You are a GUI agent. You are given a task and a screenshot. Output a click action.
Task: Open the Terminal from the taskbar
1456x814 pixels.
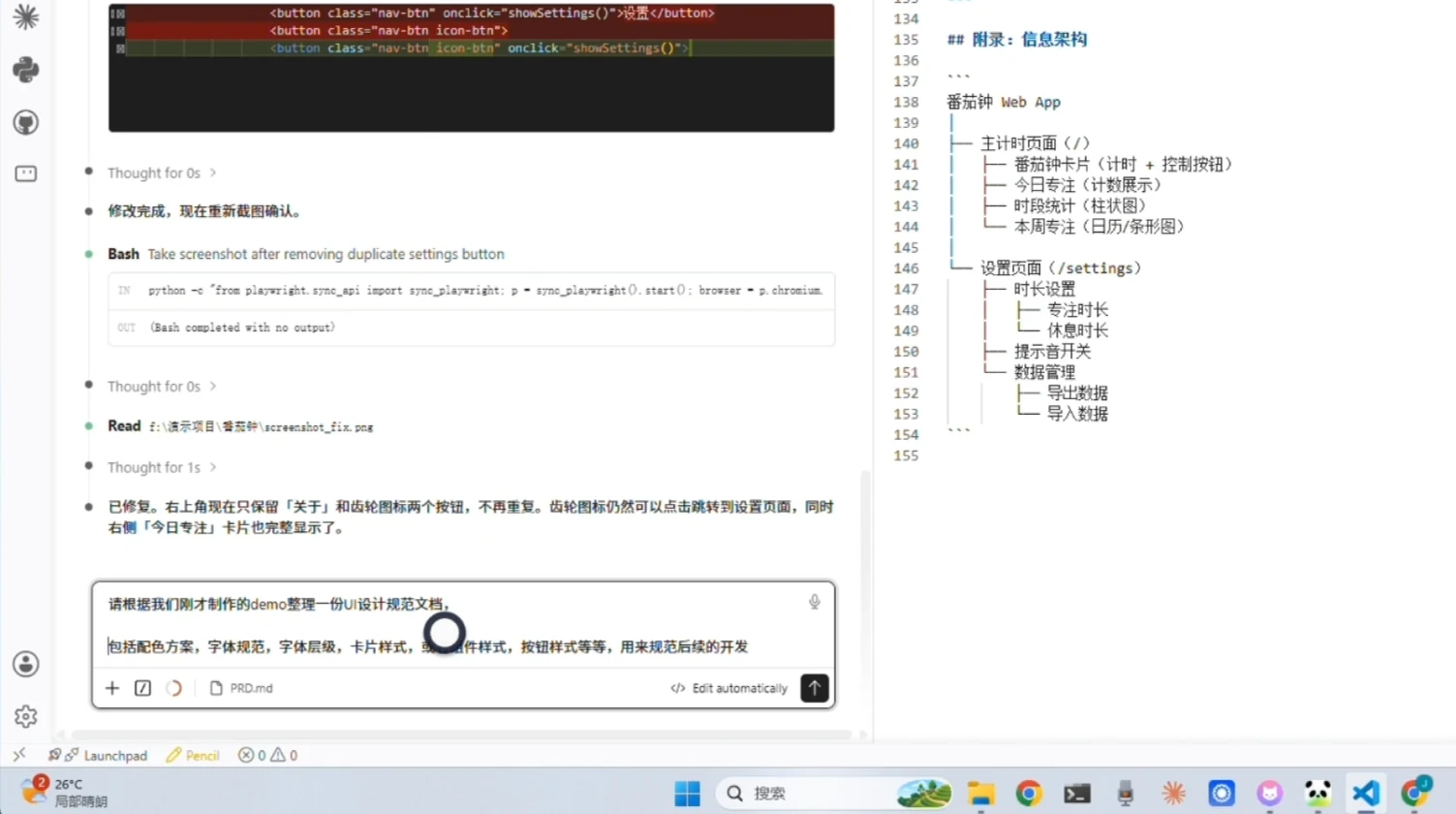click(1077, 794)
